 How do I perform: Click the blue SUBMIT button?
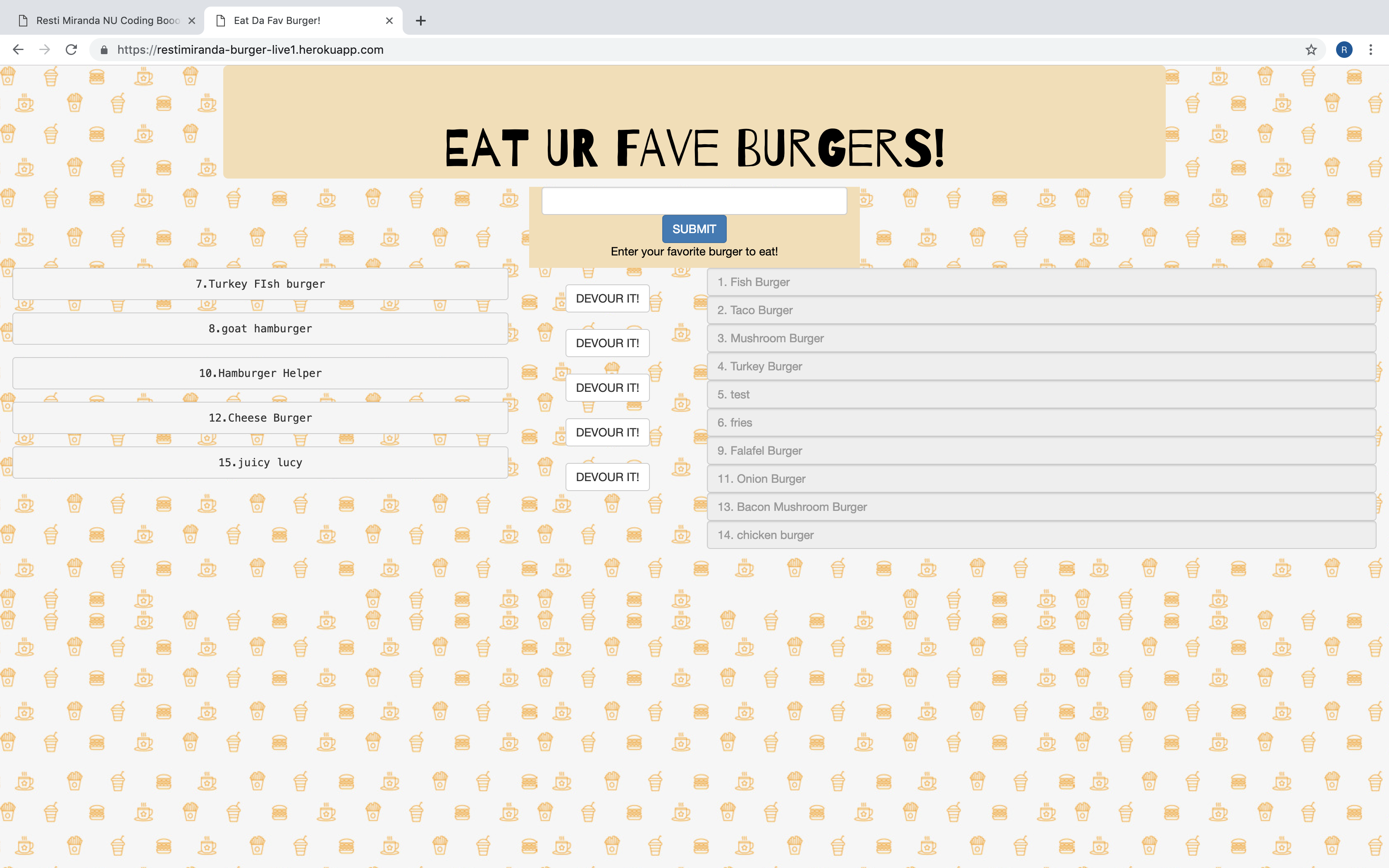[694, 229]
